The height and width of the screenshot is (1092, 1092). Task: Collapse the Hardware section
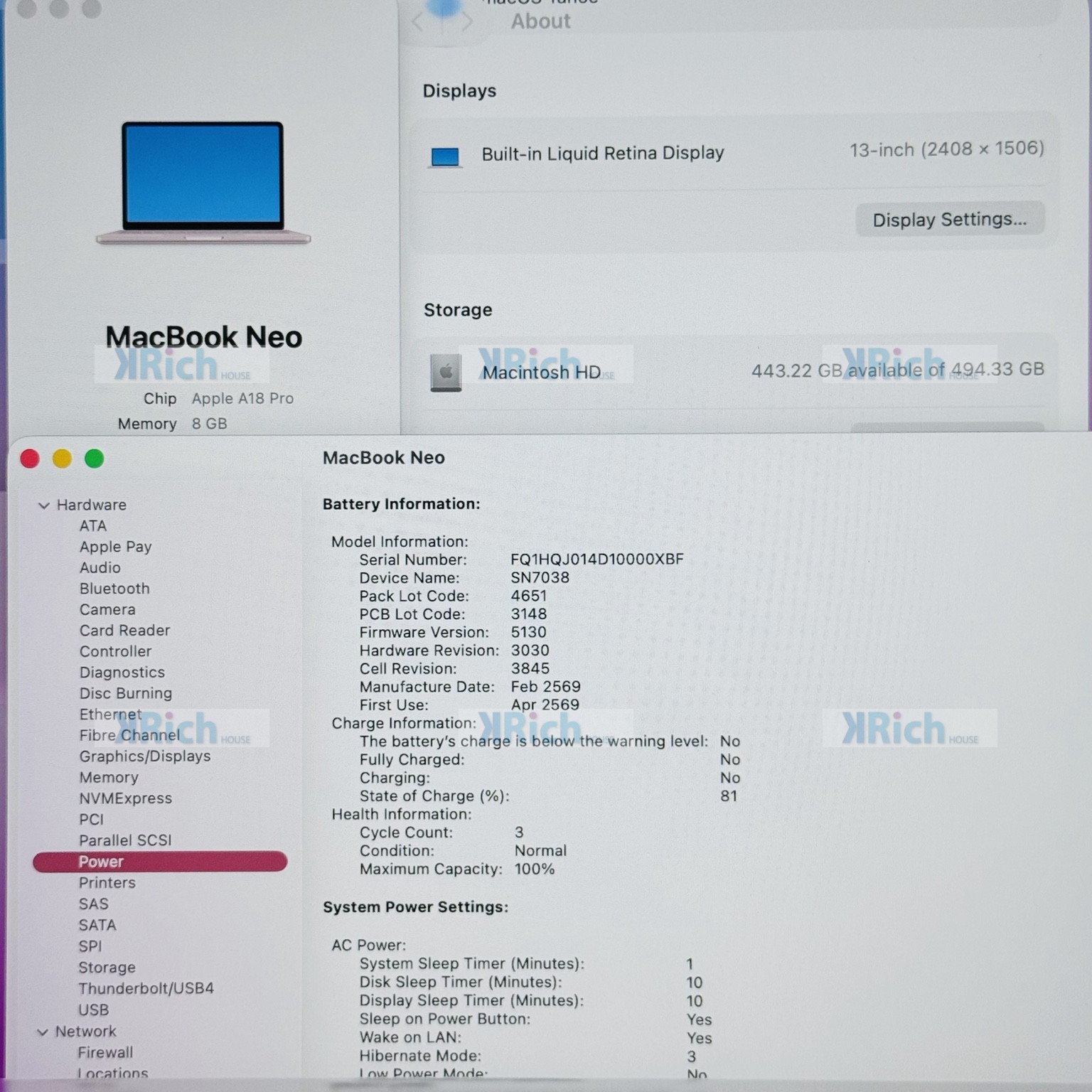pyautogui.click(x=44, y=505)
